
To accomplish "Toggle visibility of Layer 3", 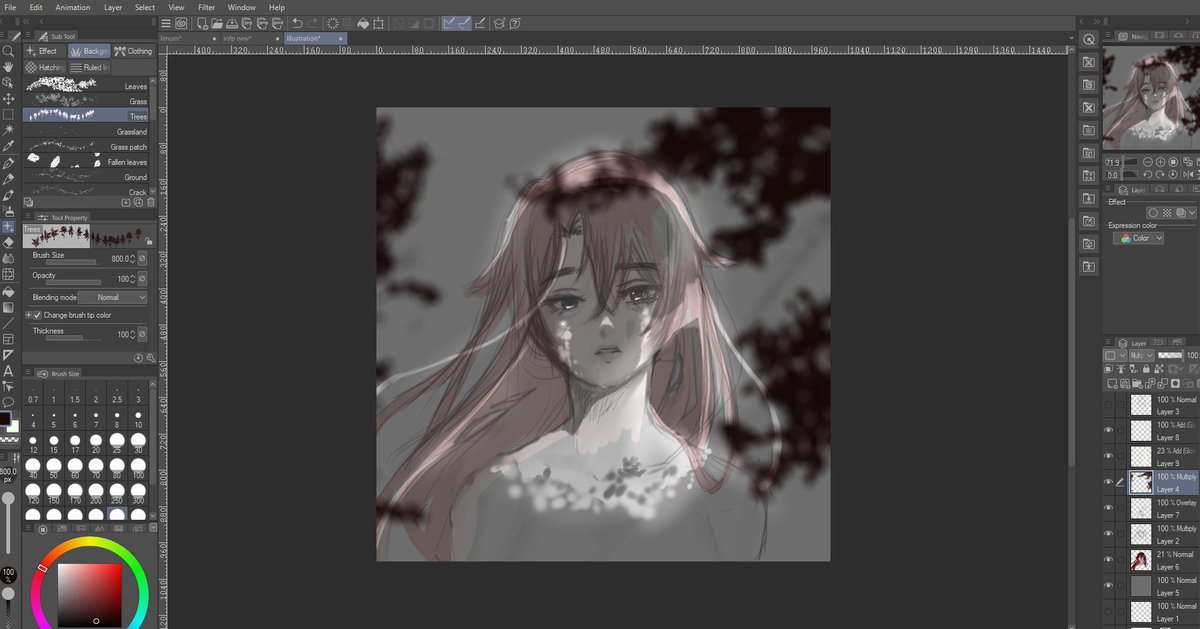I will pyautogui.click(x=1108, y=404).
